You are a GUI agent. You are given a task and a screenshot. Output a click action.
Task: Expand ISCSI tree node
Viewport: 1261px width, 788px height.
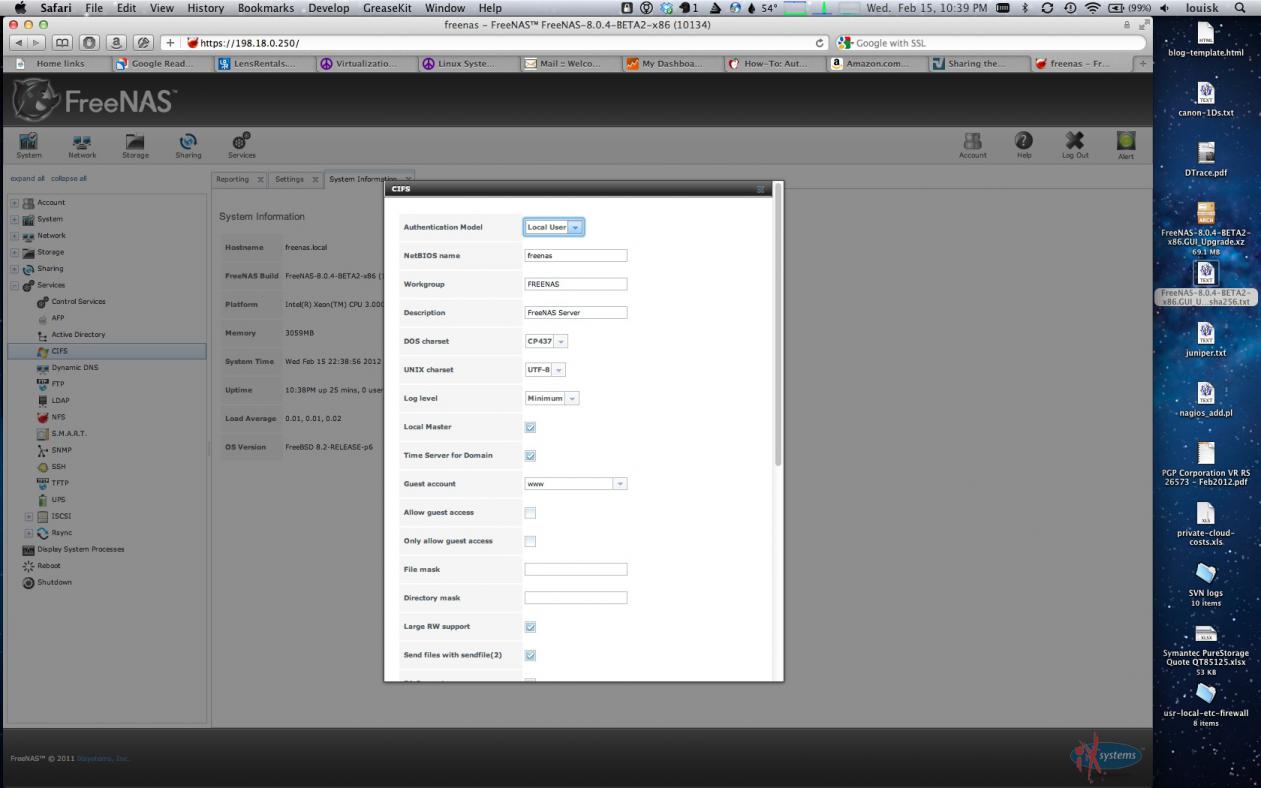click(29, 516)
